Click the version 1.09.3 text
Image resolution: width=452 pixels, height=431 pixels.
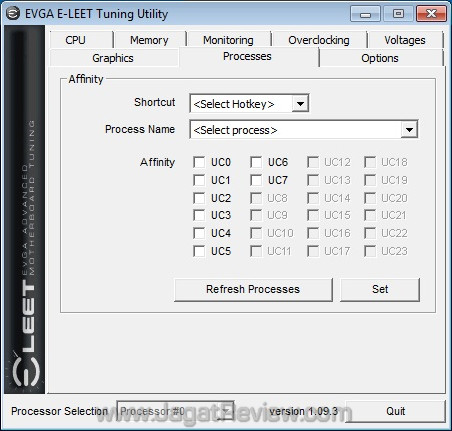[x=304, y=411]
